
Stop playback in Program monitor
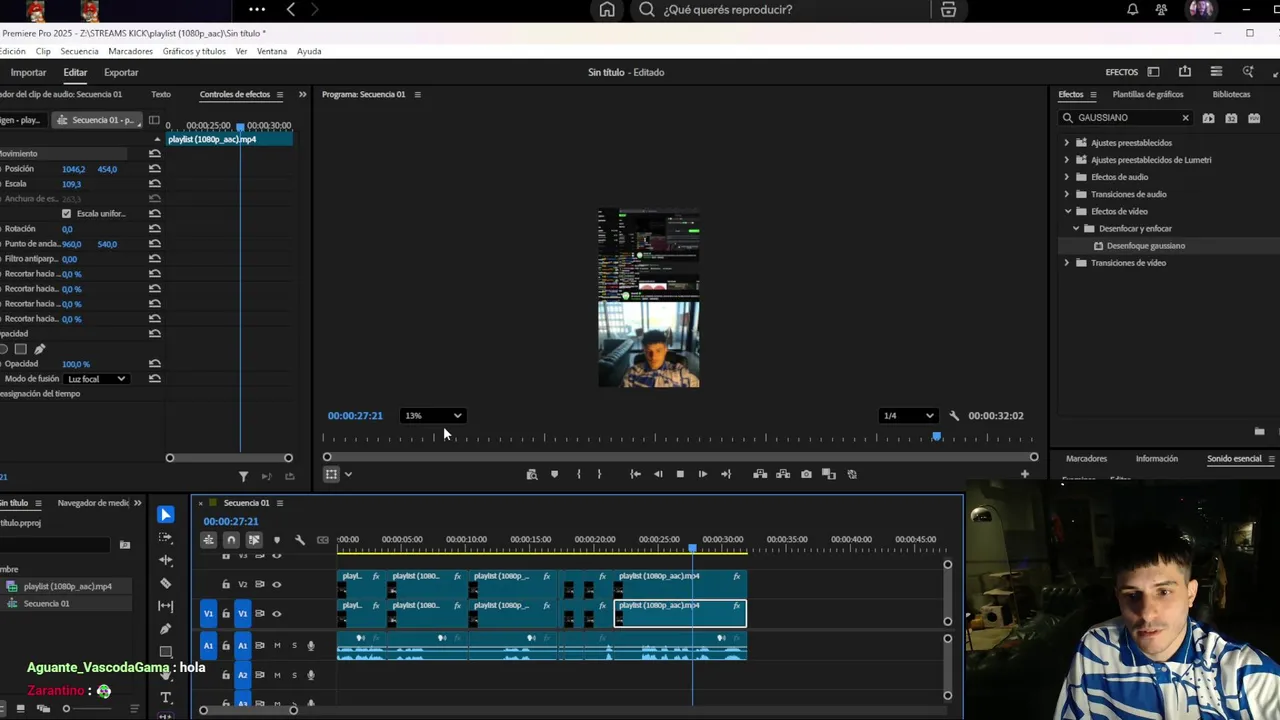click(680, 474)
